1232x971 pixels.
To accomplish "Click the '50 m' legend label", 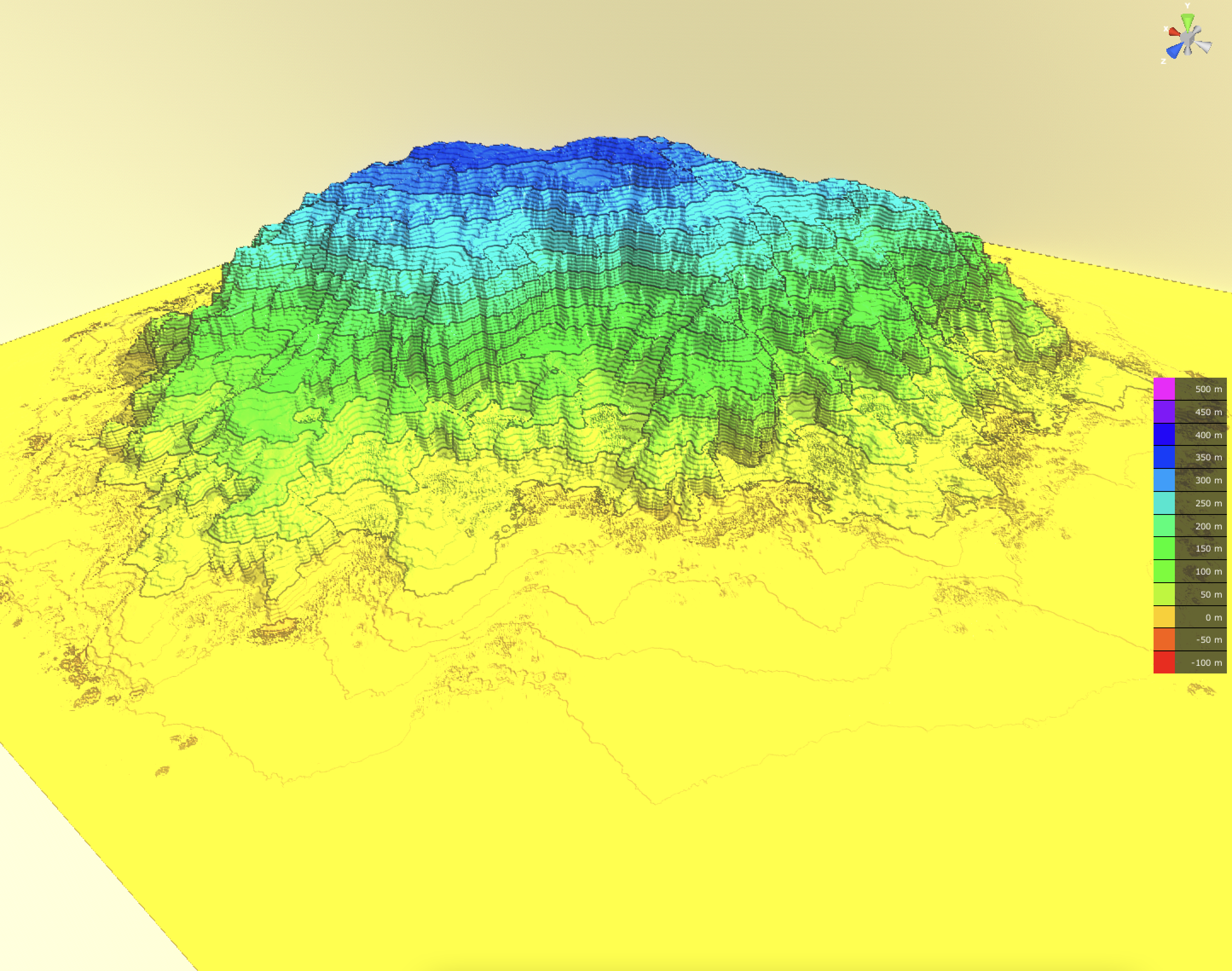I will (x=1211, y=595).
